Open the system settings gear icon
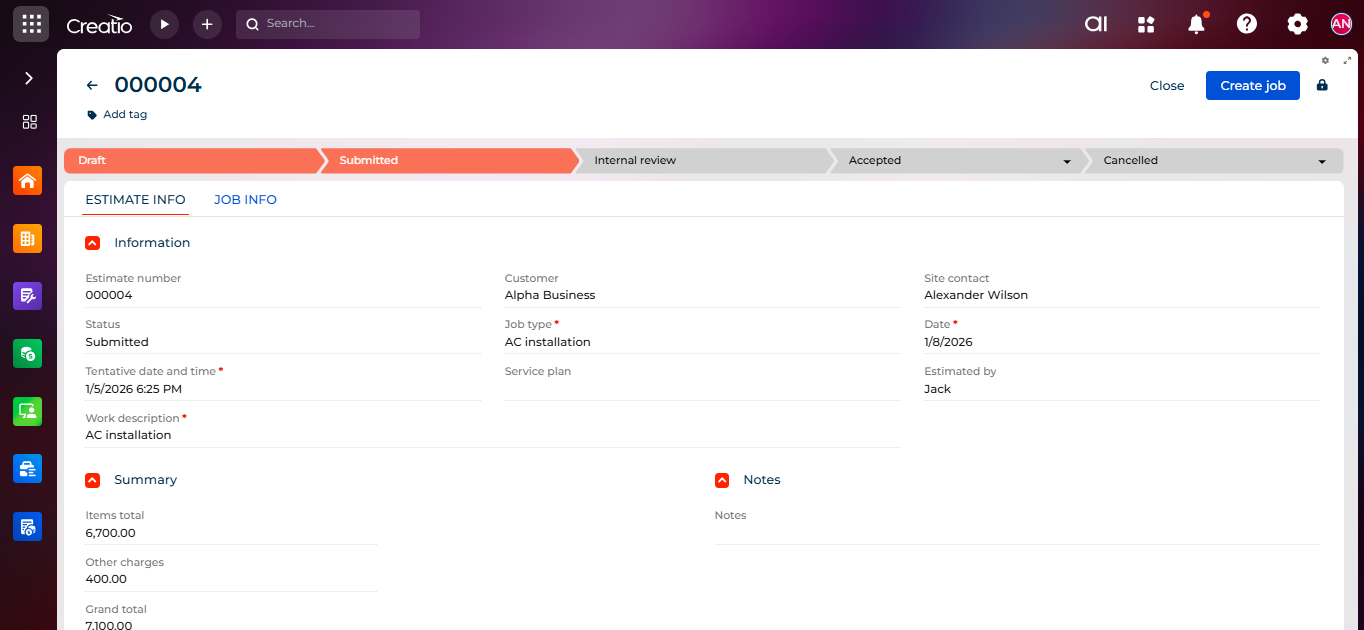This screenshot has width=1364, height=630. 1297,24
